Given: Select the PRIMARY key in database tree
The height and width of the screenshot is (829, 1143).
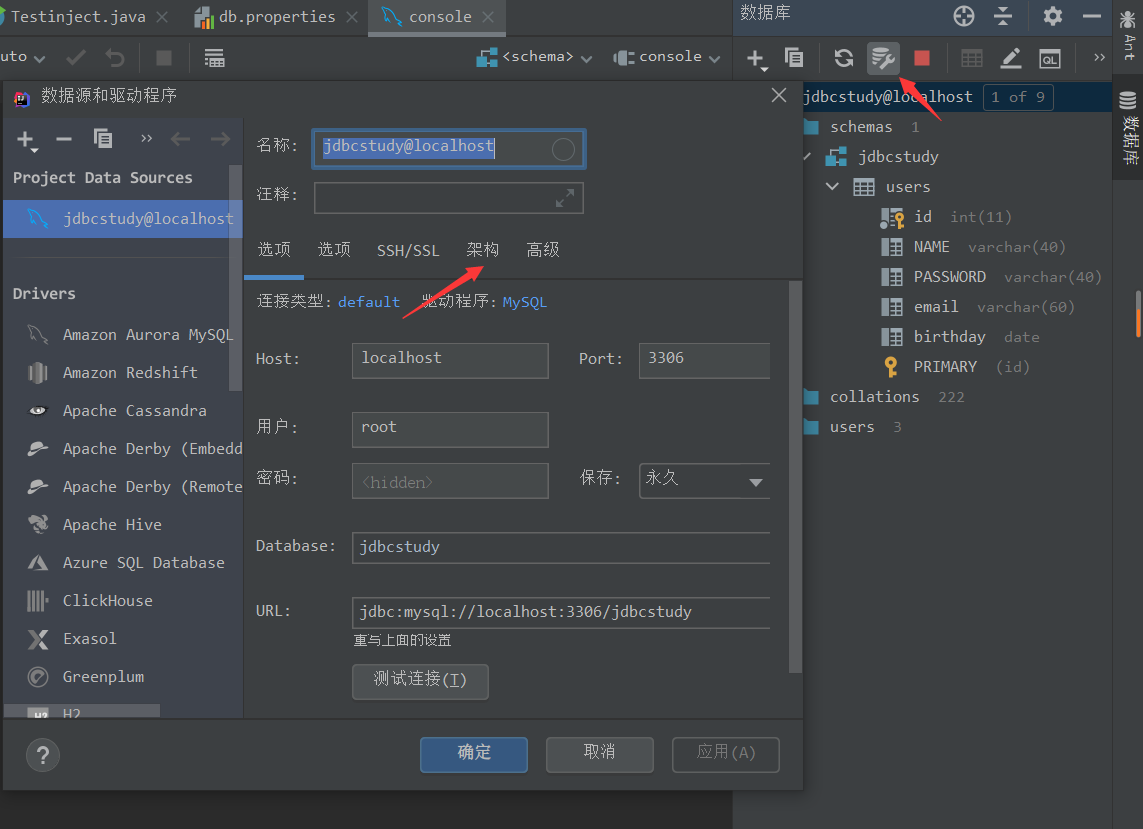Looking at the screenshot, I should point(956,367).
